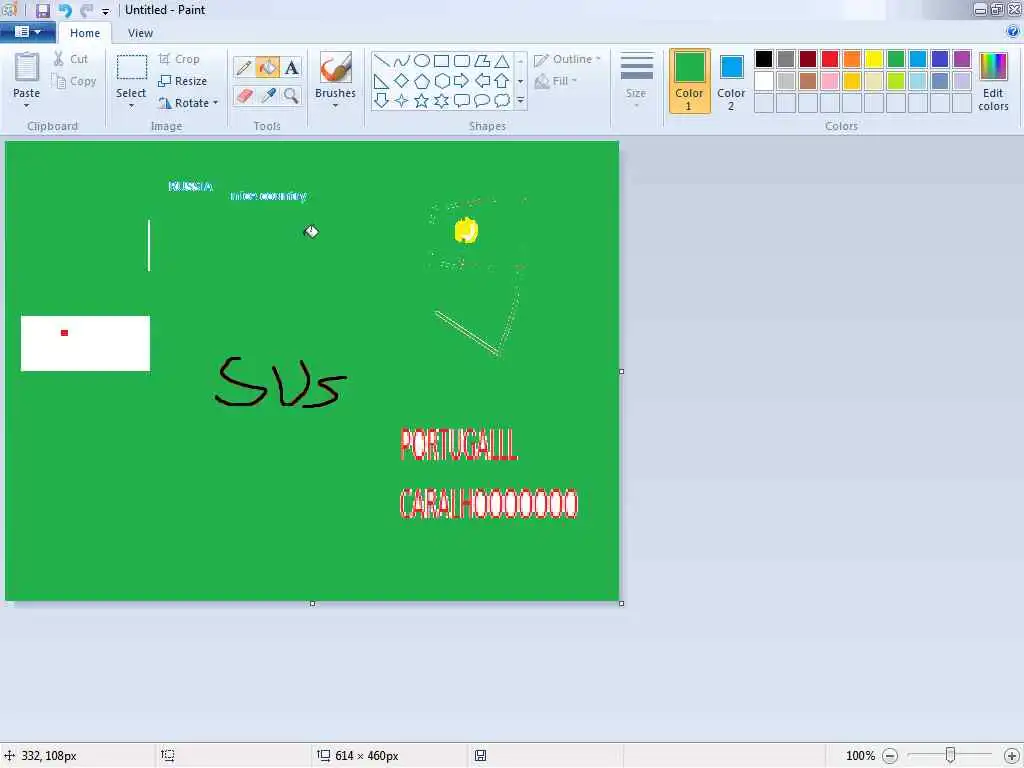This screenshot has width=1024, height=768.
Task: Click the Brushes button icon
Action: 336,67
